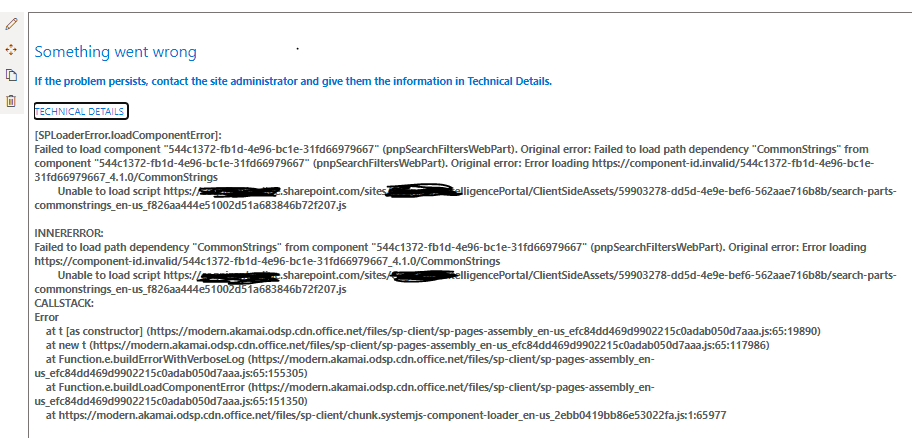912x438 pixels.
Task: Select the INNERERROR label
Action: (x=69, y=233)
